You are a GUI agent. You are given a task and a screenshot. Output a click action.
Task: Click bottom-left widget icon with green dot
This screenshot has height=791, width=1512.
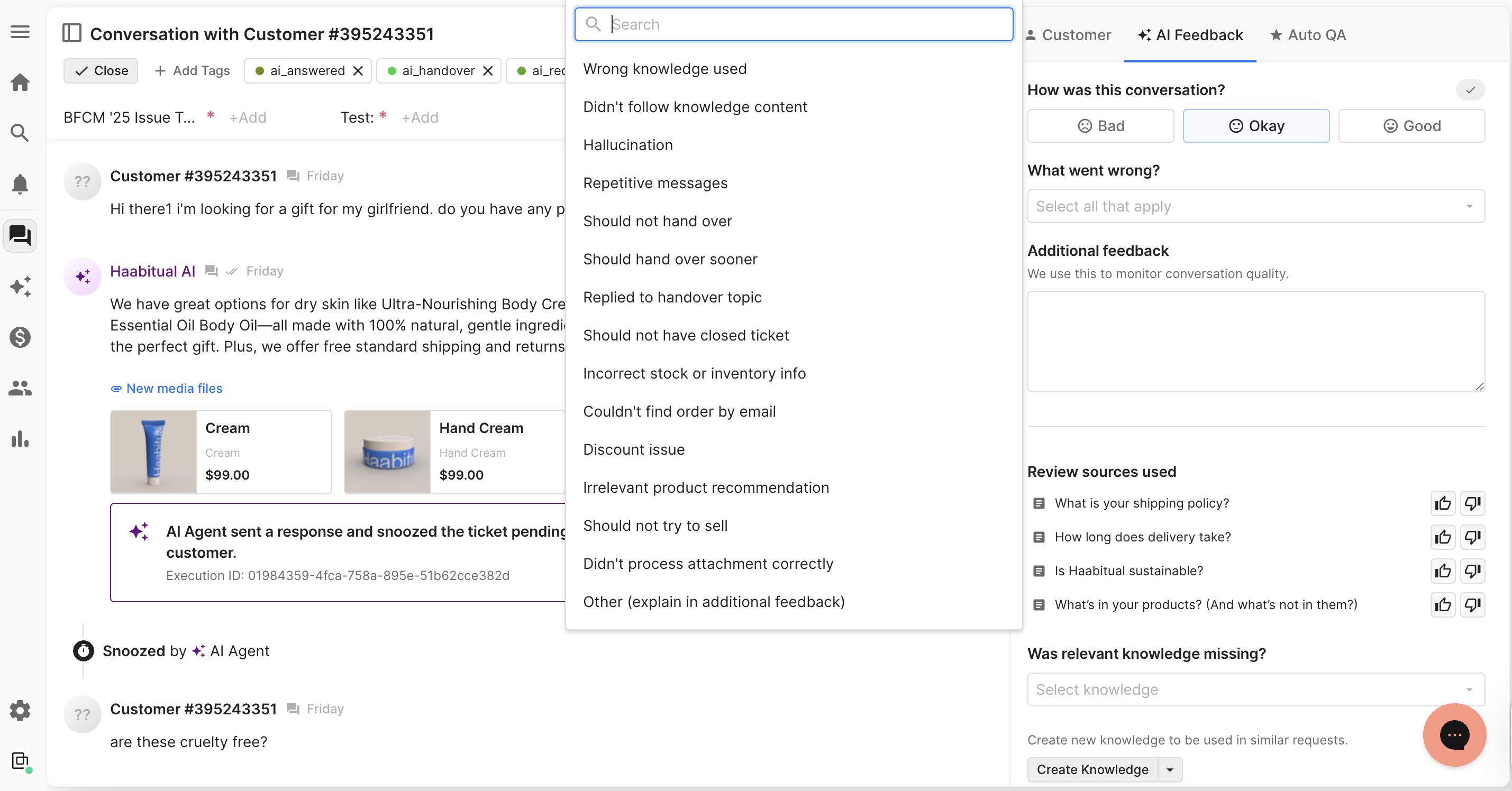(x=21, y=762)
